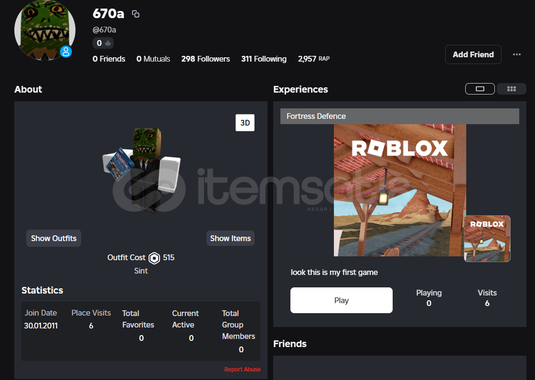Click the Current Active statistic
535x380 pixels.
[x=185, y=325]
